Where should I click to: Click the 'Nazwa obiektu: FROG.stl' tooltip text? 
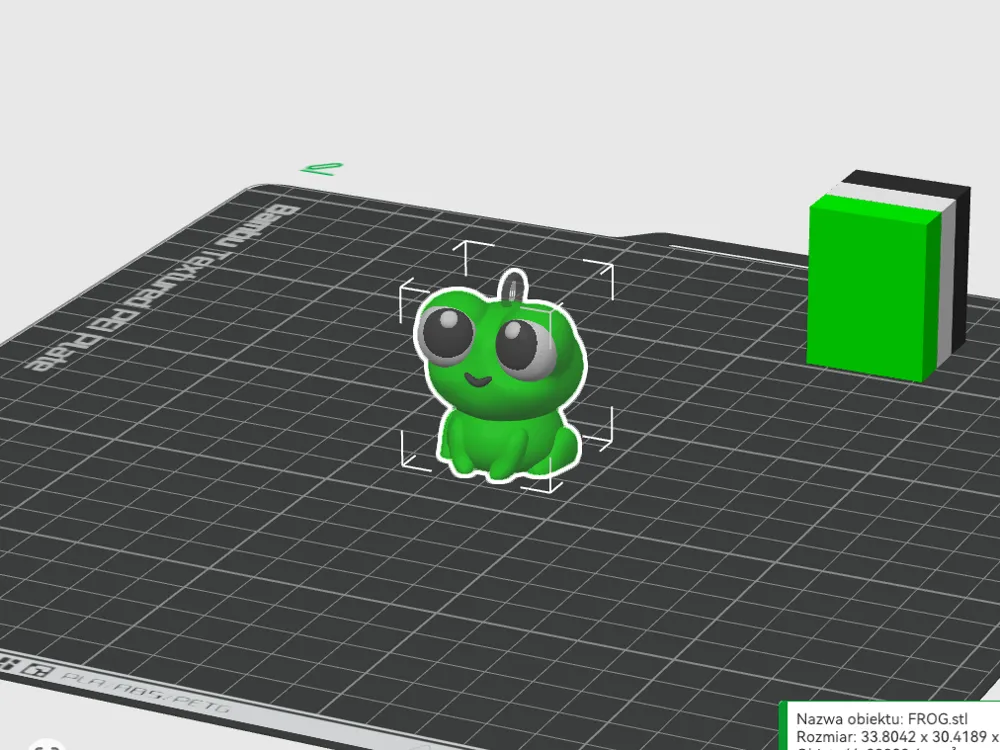coord(881,719)
